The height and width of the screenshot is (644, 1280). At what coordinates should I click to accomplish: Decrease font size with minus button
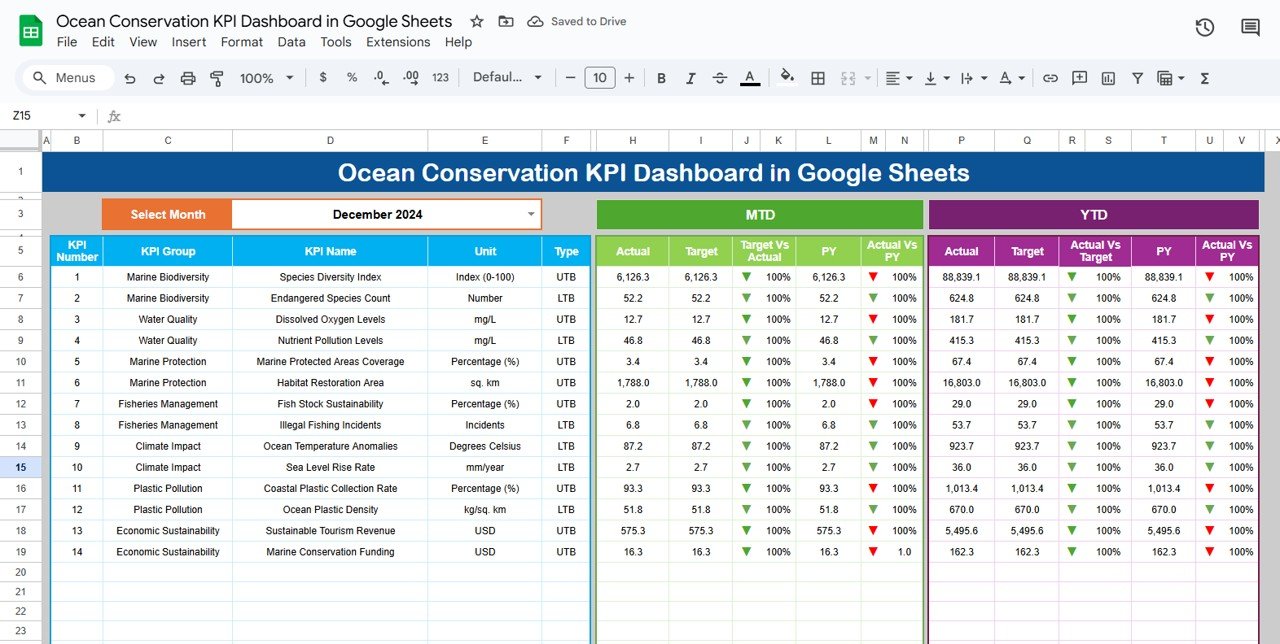(570, 78)
